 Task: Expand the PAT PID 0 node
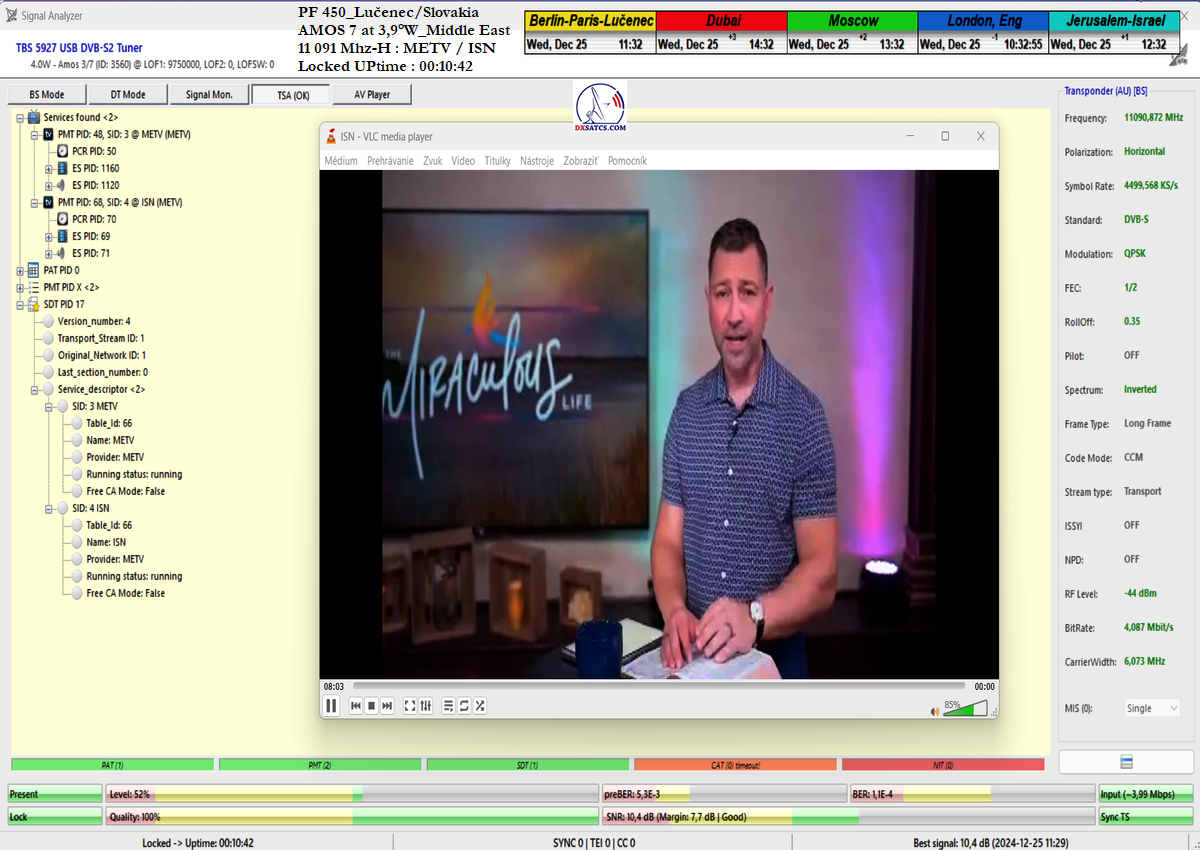pos(20,270)
